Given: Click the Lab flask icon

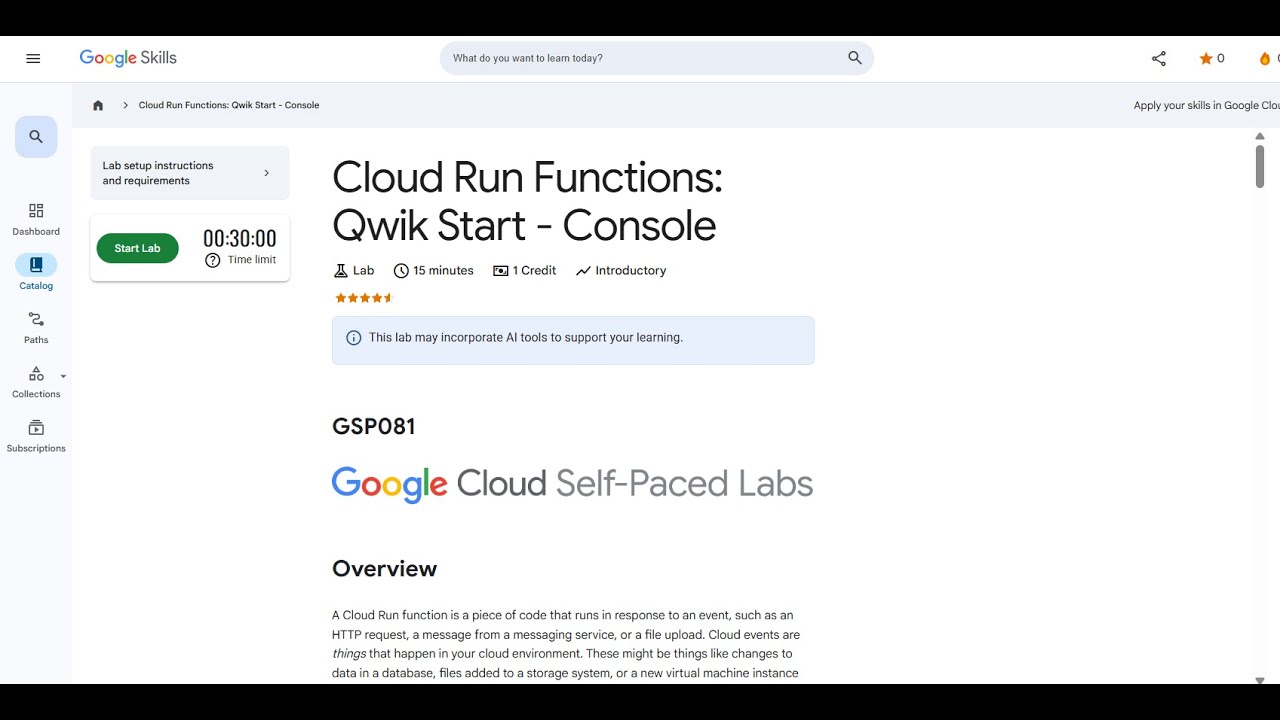Looking at the screenshot, I should [x=340, y=270].
